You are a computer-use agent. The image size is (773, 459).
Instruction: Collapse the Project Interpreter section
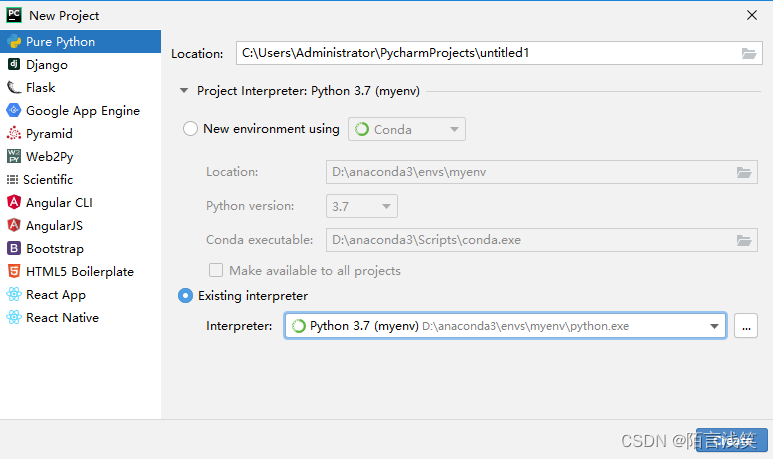click(x=184, y=91)
